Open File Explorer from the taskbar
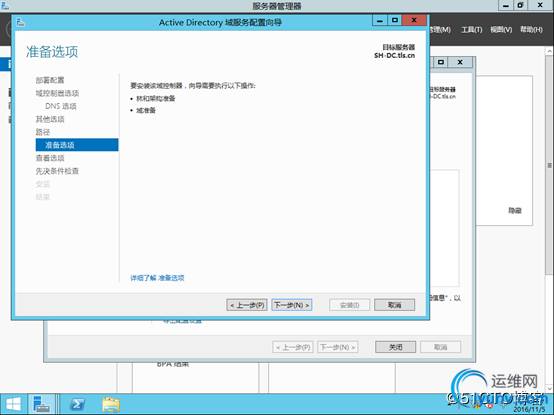The height and width of the screenshot is (415, 554). 111,404
